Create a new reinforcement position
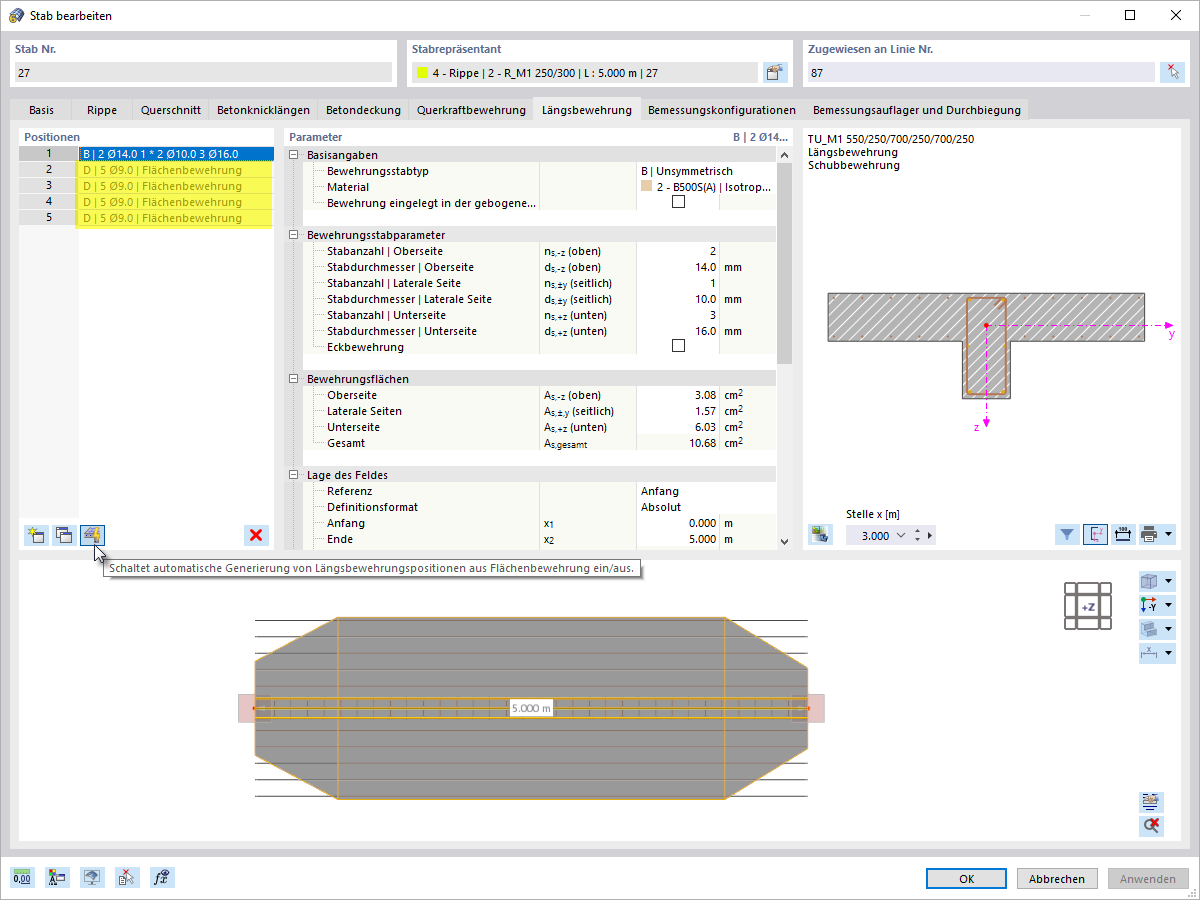The height and width of the screenshot is (900, 1200). [35, 535]
